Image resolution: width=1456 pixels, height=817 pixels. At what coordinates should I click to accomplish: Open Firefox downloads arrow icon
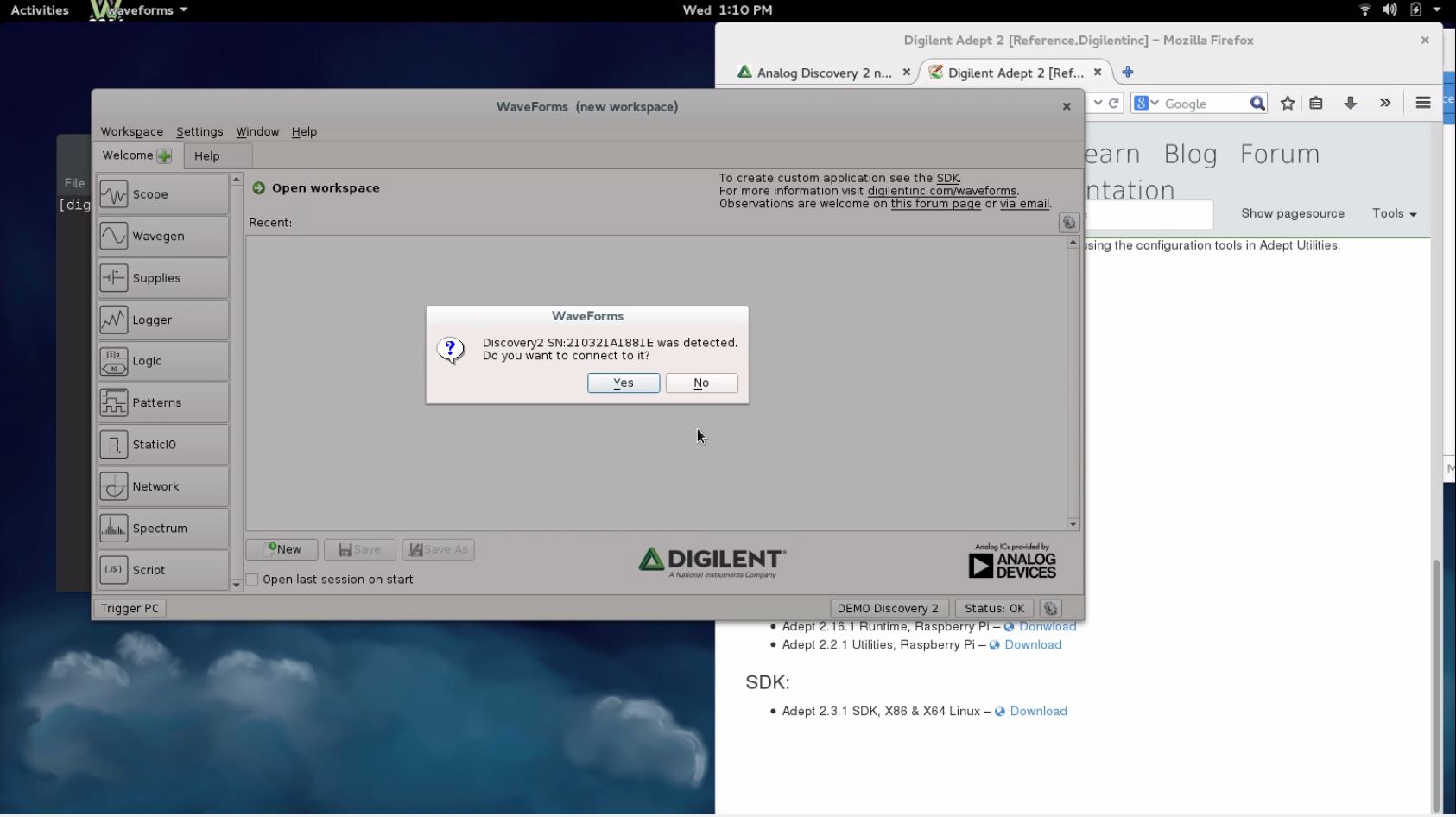tap(1351, 104)
